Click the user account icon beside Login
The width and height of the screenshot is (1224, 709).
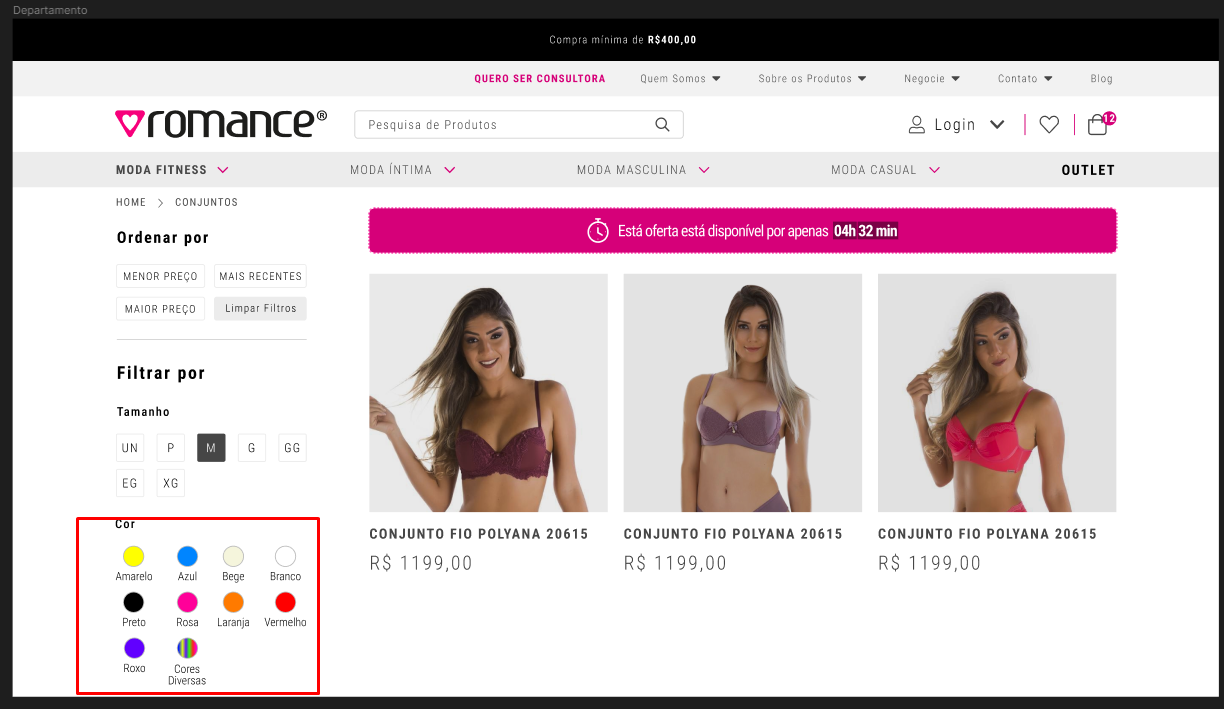[916, 125]
